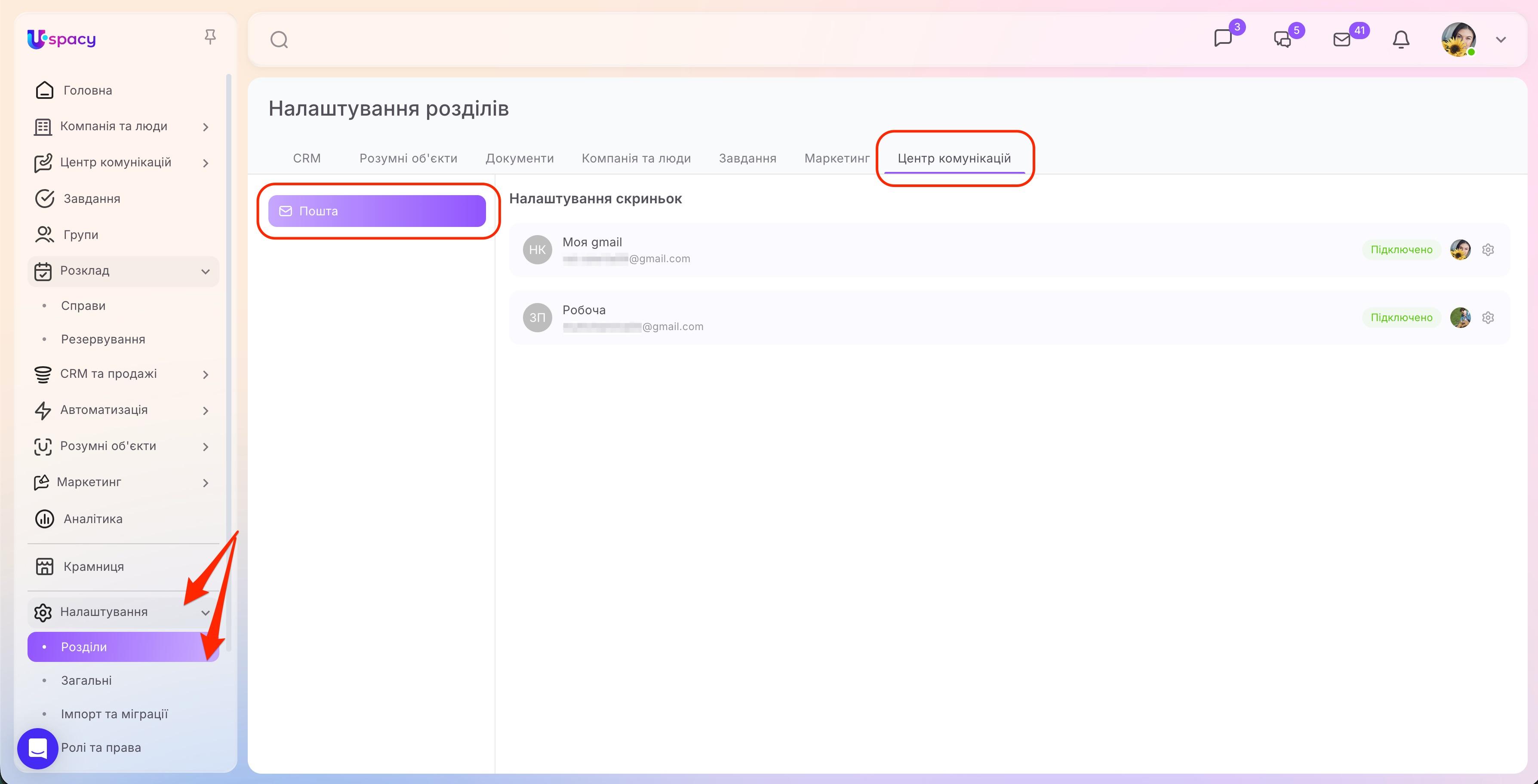Click owner avatar of Моя gmail mailbox
This screenshot has width=1538, height=784.
point(1461,249)
